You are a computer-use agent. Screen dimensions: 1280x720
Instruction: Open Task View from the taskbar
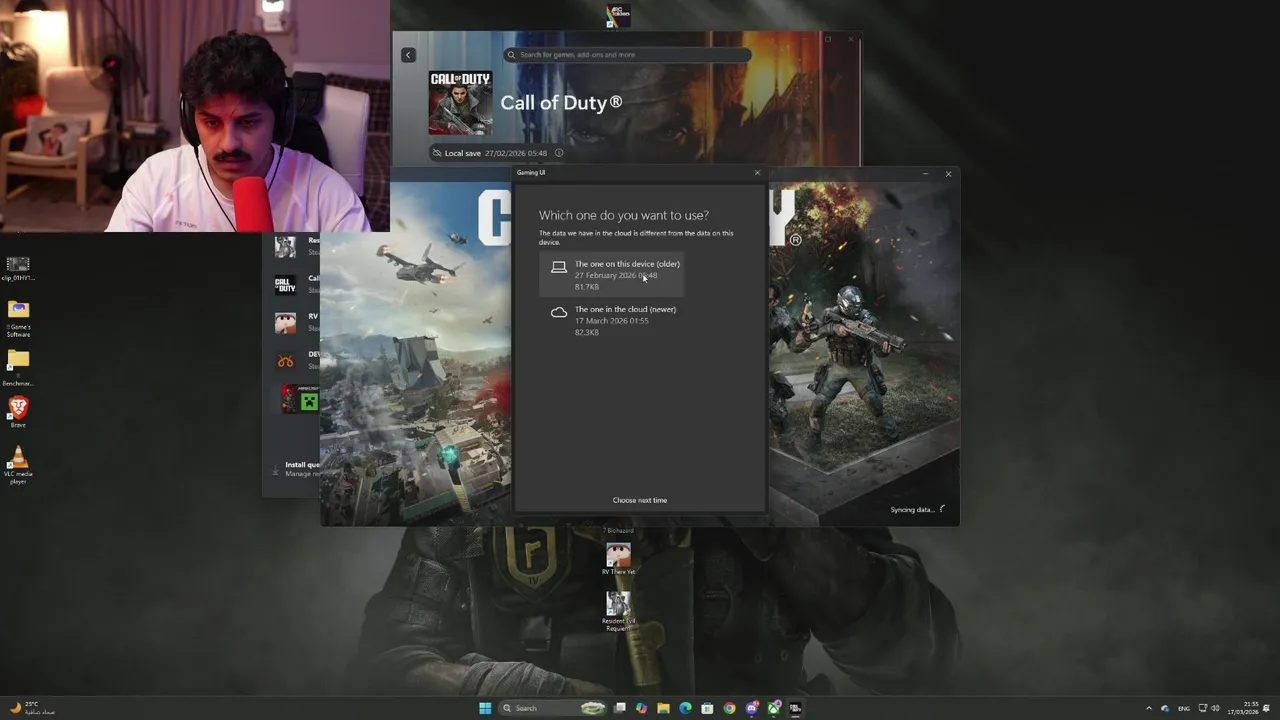(x=620, y=708)
